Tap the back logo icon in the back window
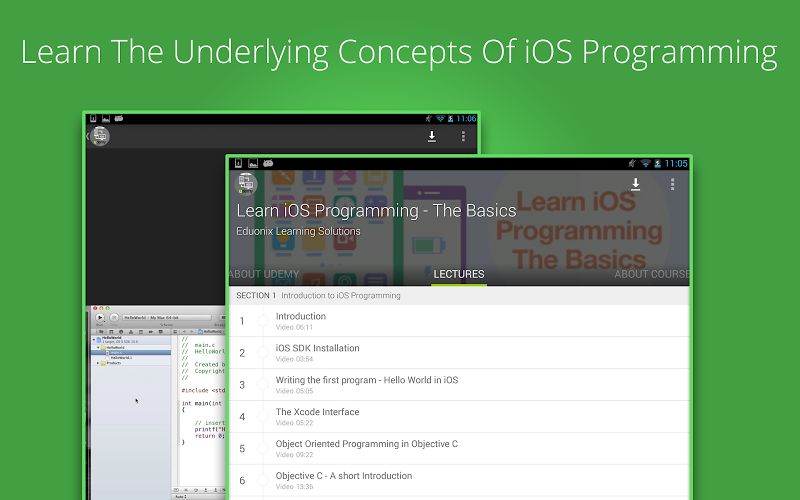The image size is (800, 500). pos(100,136)
